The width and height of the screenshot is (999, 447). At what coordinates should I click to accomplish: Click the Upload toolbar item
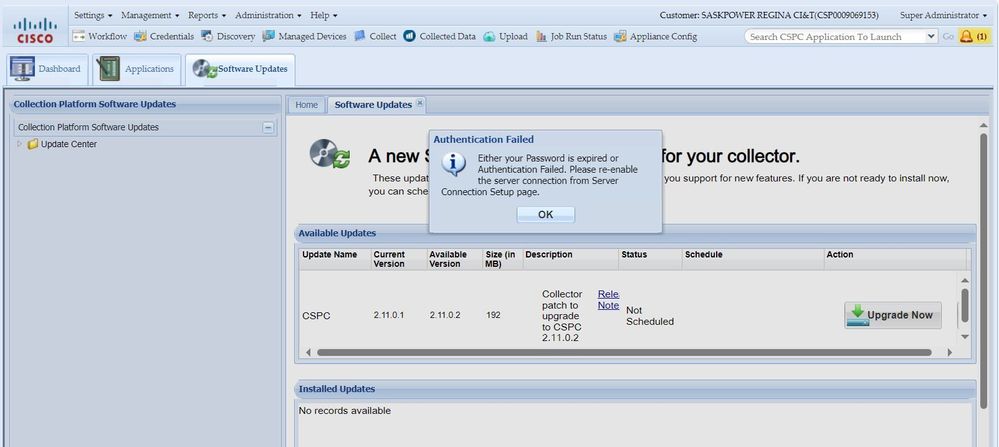pyautogui.click(x=505, y=36)
